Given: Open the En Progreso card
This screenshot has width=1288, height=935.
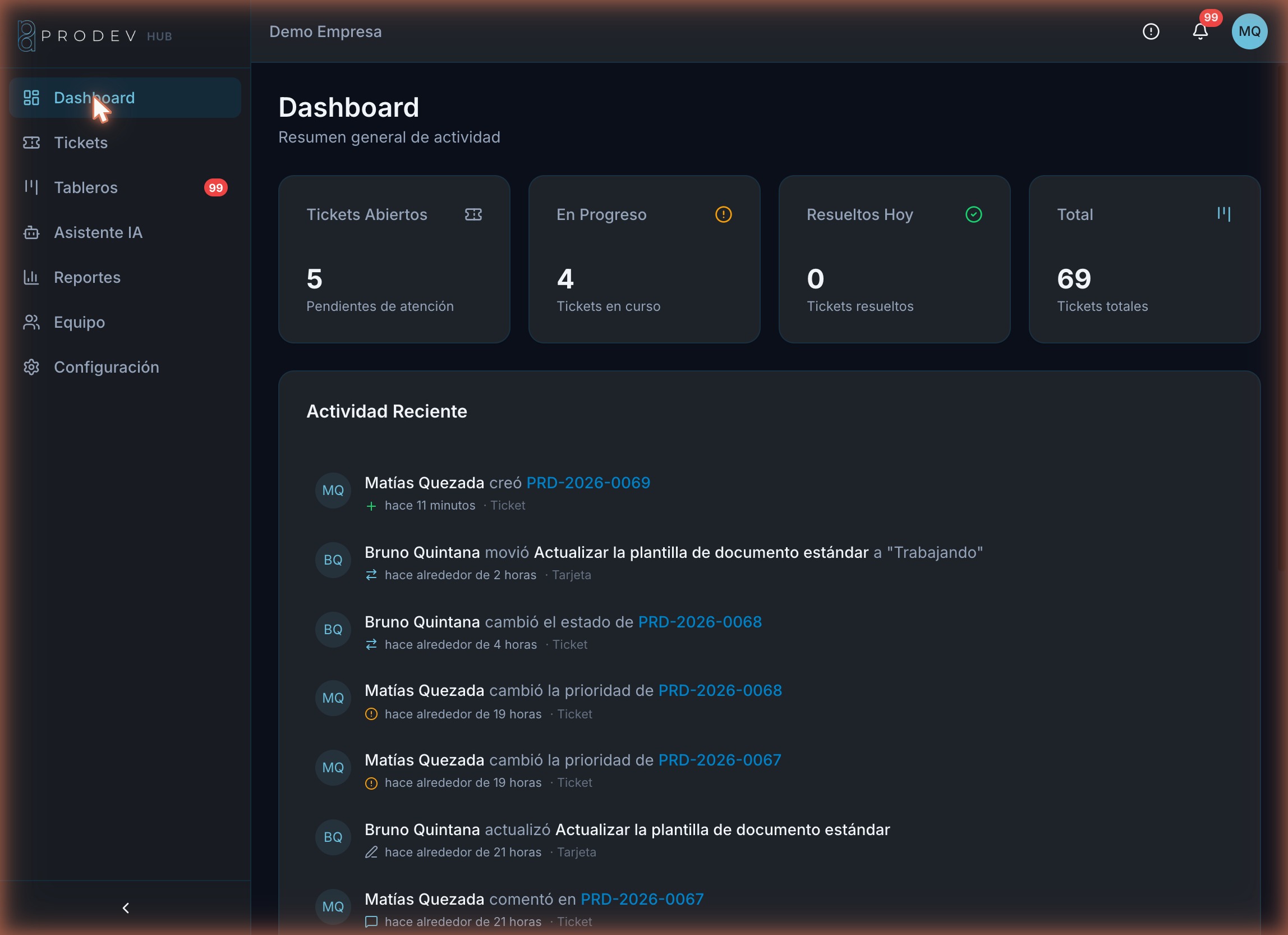Looking at the screenshot, I should 644,259.
